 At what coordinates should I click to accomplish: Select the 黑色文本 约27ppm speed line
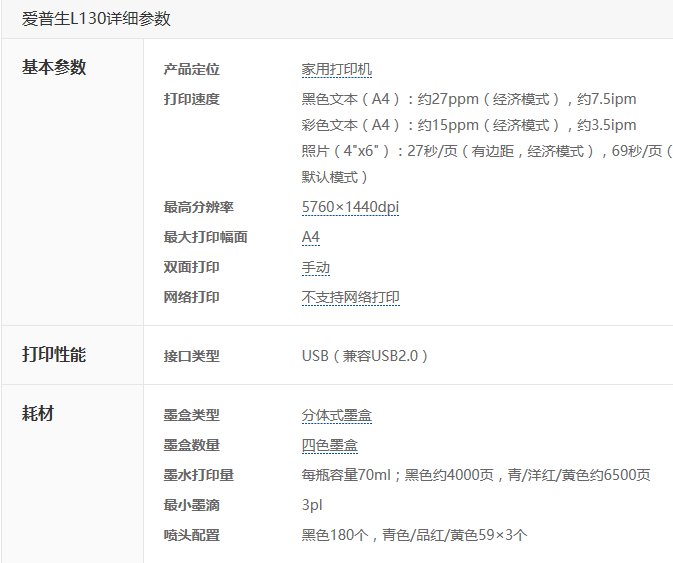[x=469, y=99]
